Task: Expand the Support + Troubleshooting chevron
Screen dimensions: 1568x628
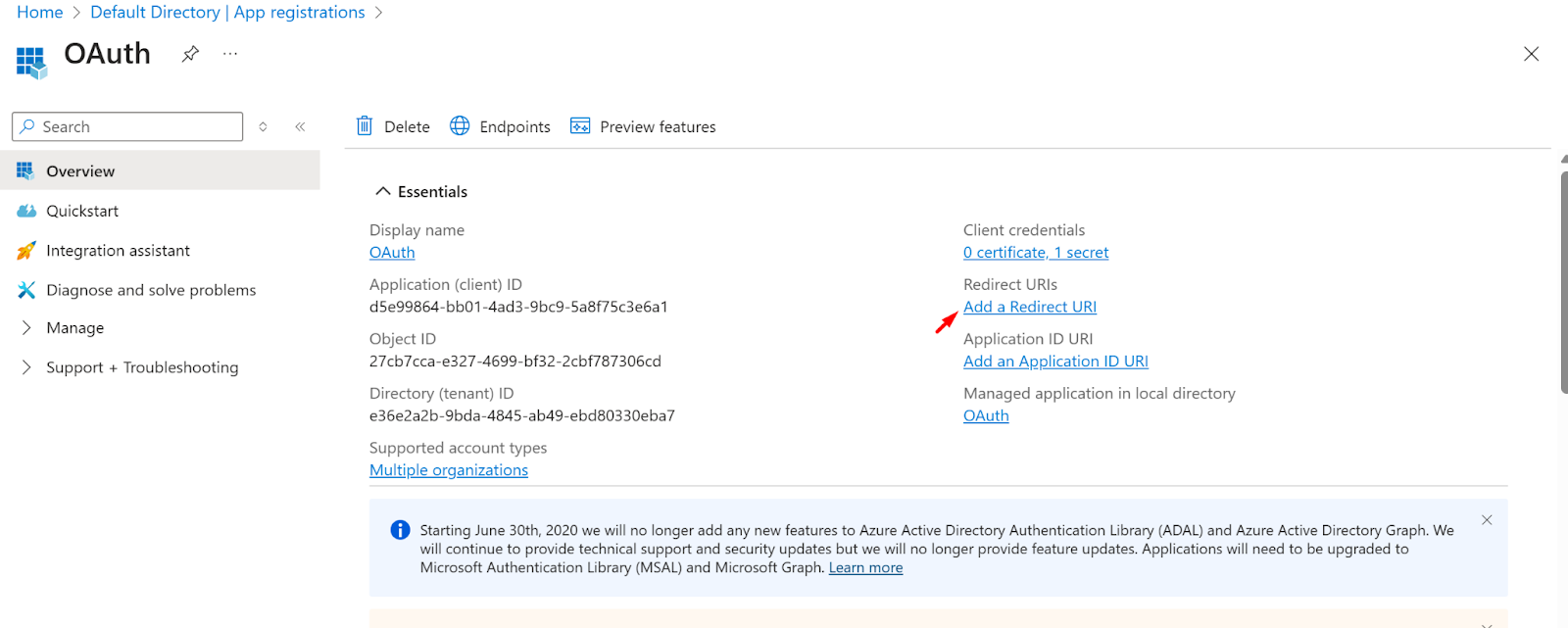Action: coord(26,367)
